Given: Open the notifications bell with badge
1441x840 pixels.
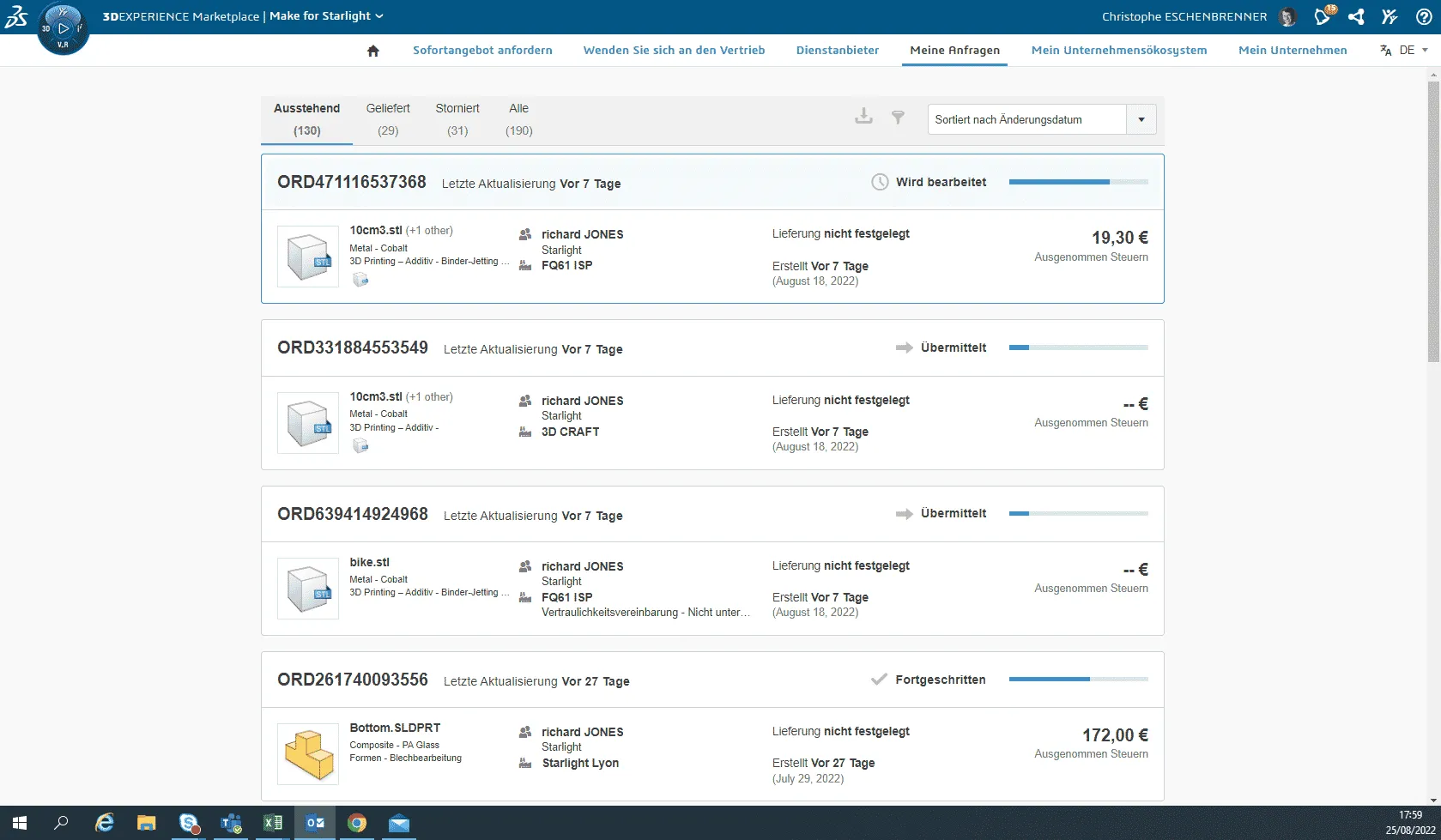Looking at the screenshot, I should click(x=1322, y=16).
